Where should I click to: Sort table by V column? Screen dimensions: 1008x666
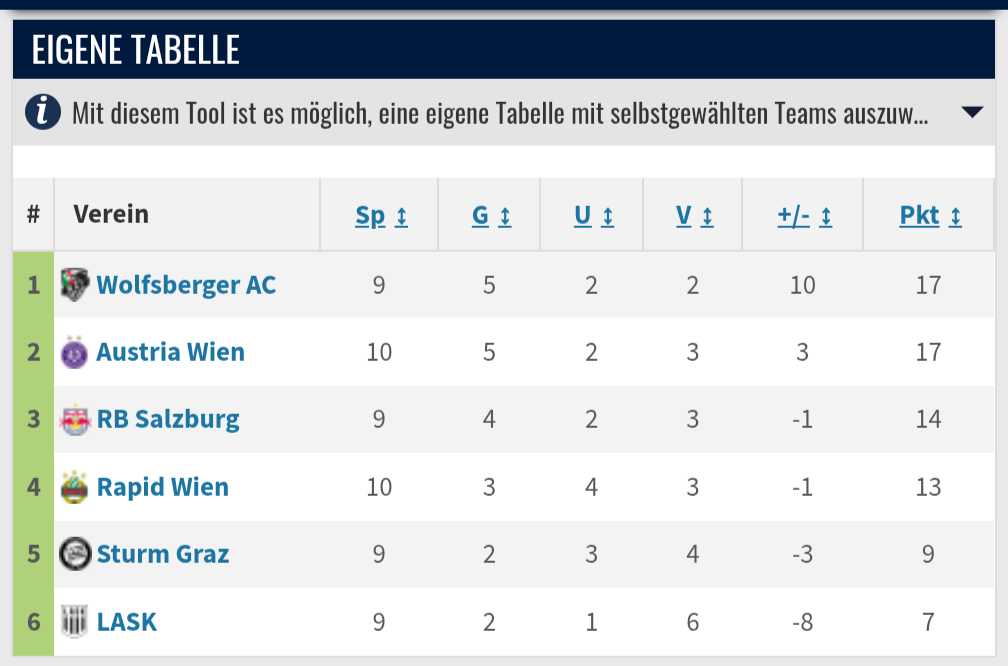694,216
